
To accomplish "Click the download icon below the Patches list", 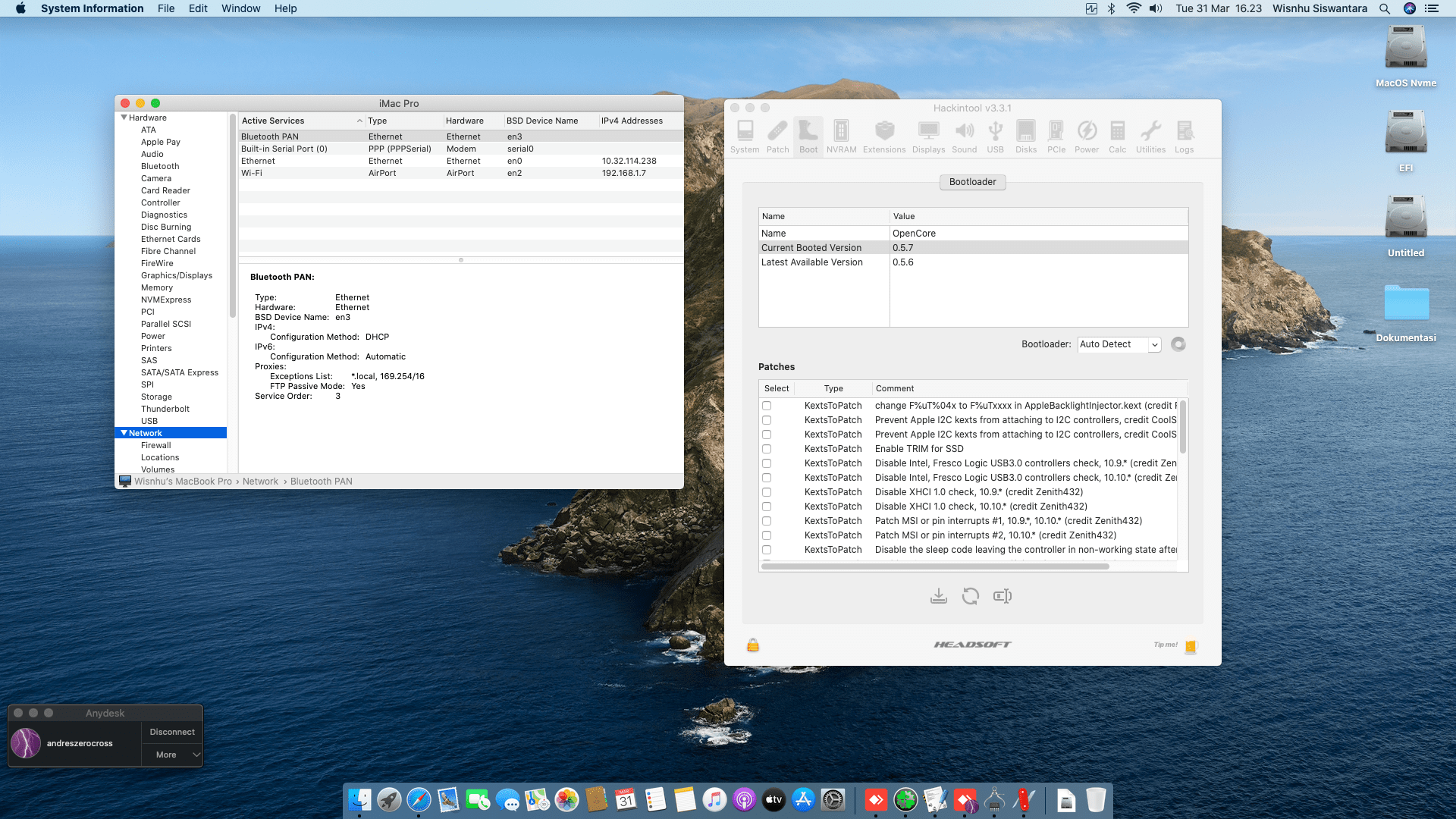I will (x=939, y=596).
